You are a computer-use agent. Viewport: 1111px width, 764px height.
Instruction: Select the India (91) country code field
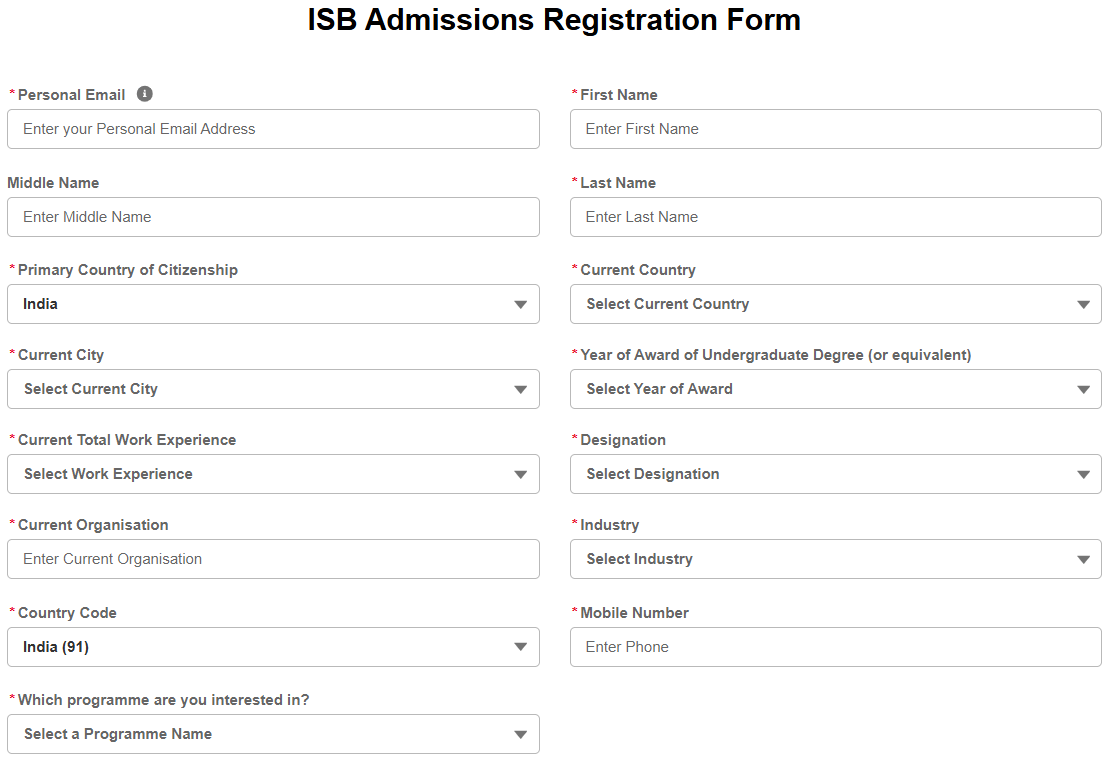tap(273, 647)
